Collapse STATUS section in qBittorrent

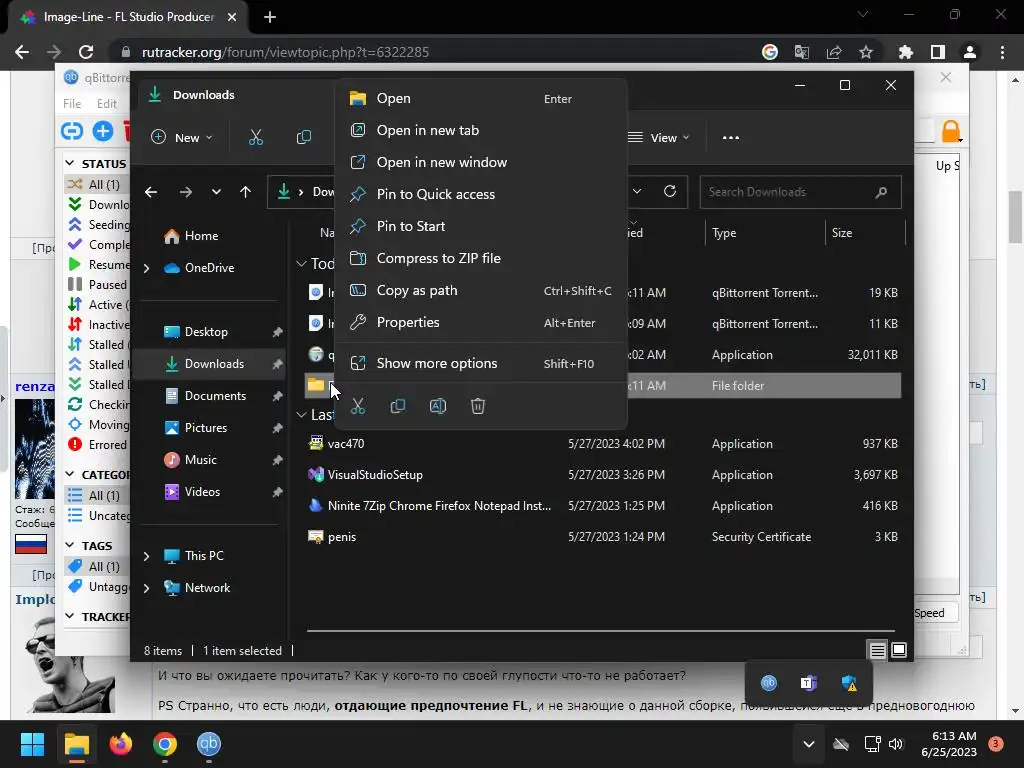tap(70, 163)
